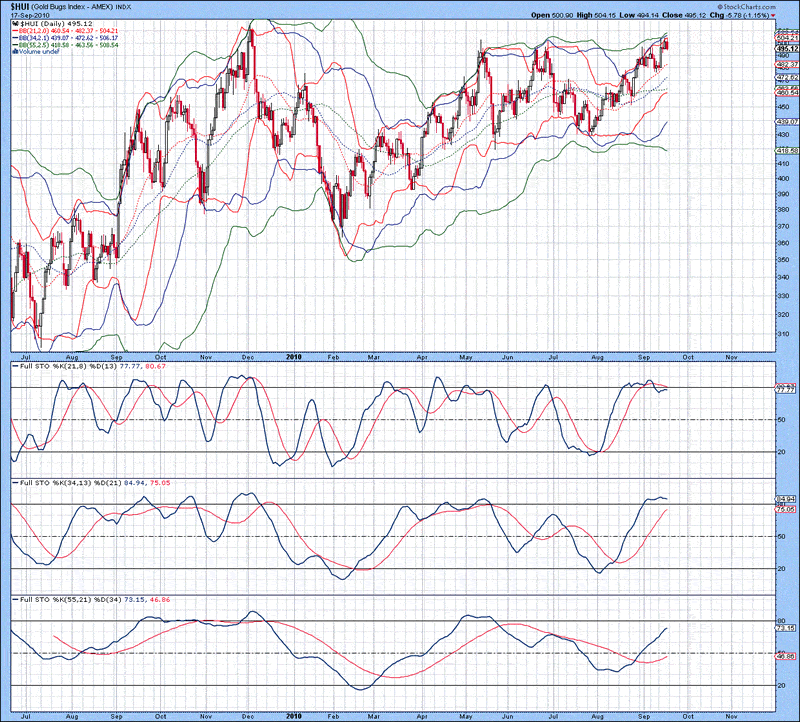Click the 495.12 current price label on axis

(x=785, y=48)
